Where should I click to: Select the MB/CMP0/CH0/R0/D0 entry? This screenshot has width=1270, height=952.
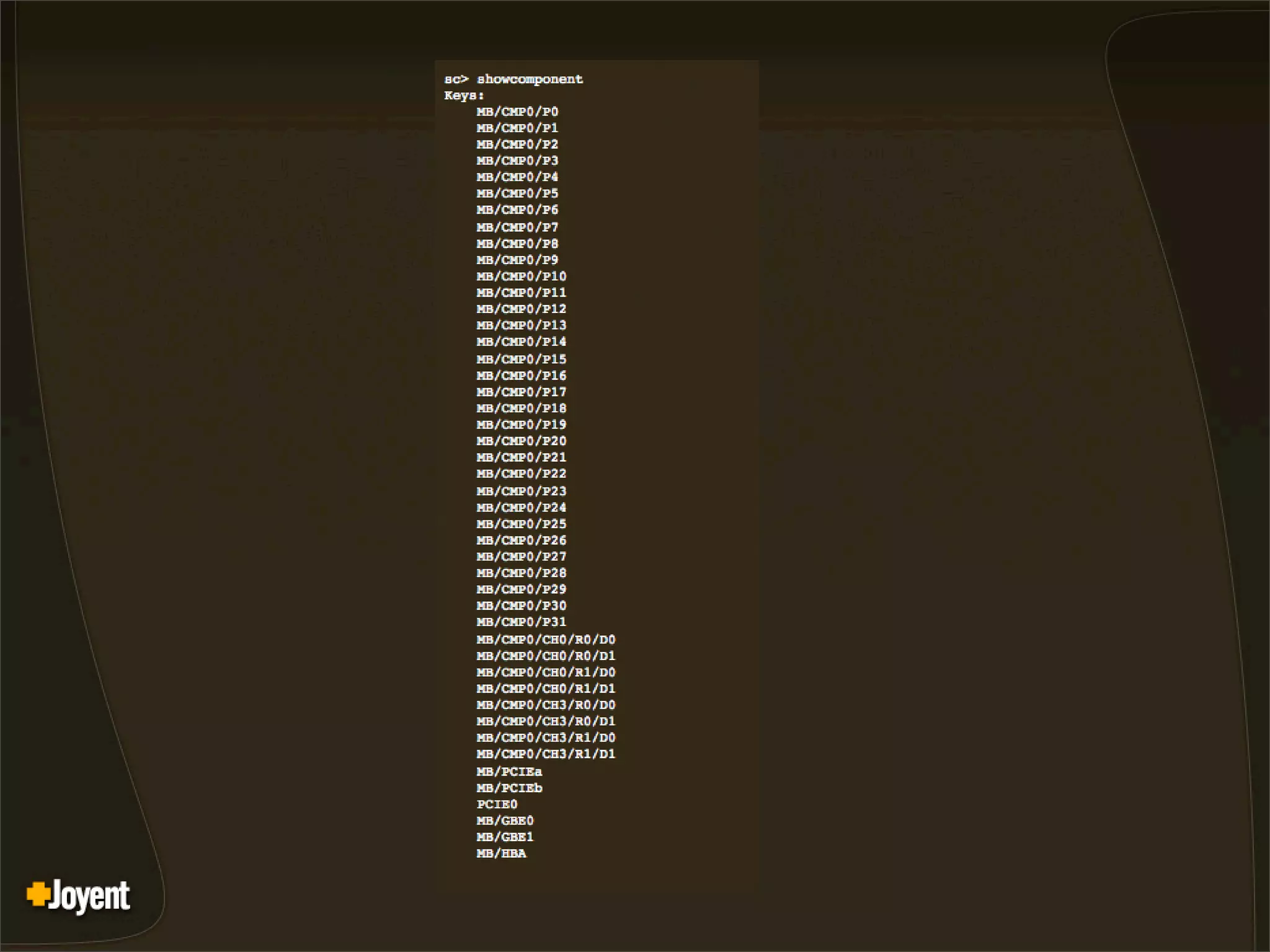pyautogui.click(x=546, y=639)
